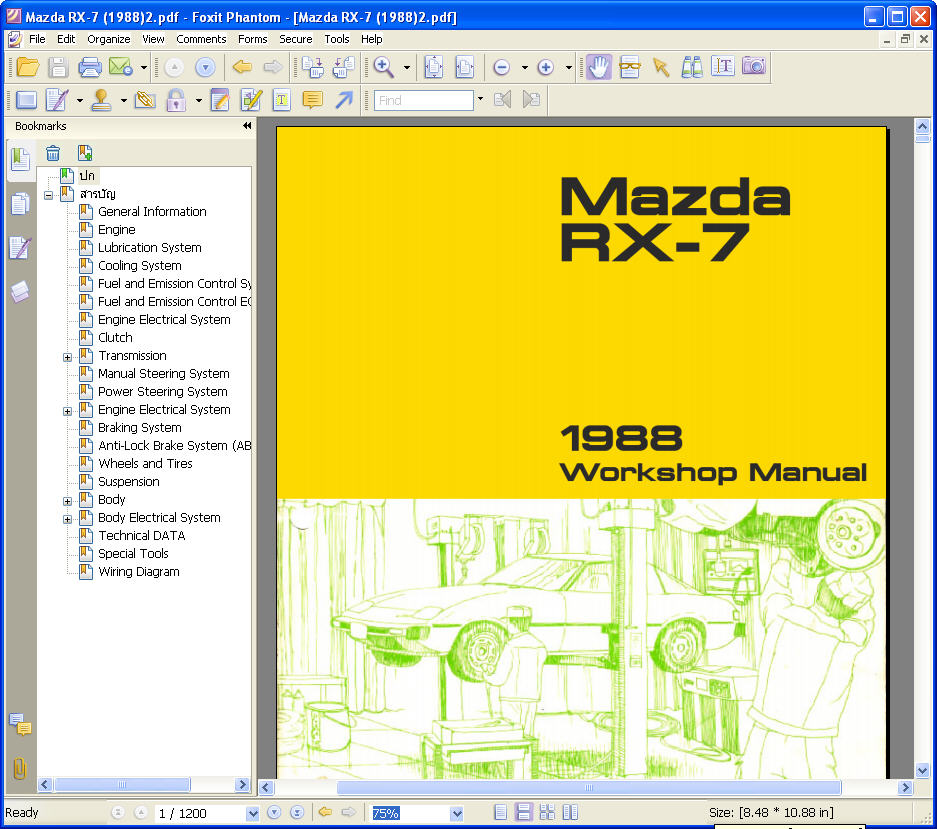Open the Forms menu
The width and height of the screenshot is (937, 829).
click(252, 39)
